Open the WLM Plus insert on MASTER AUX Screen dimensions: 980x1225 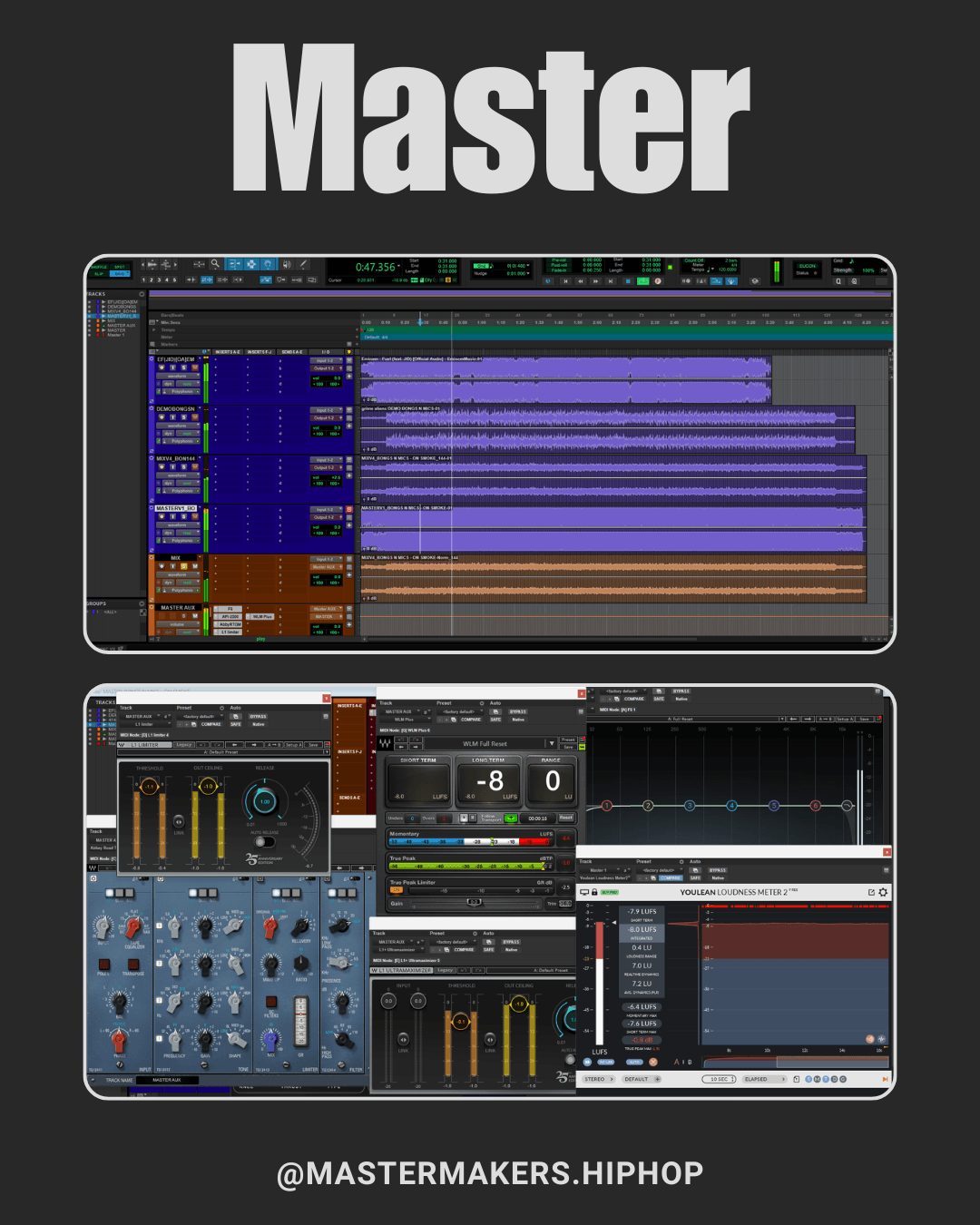261,616
